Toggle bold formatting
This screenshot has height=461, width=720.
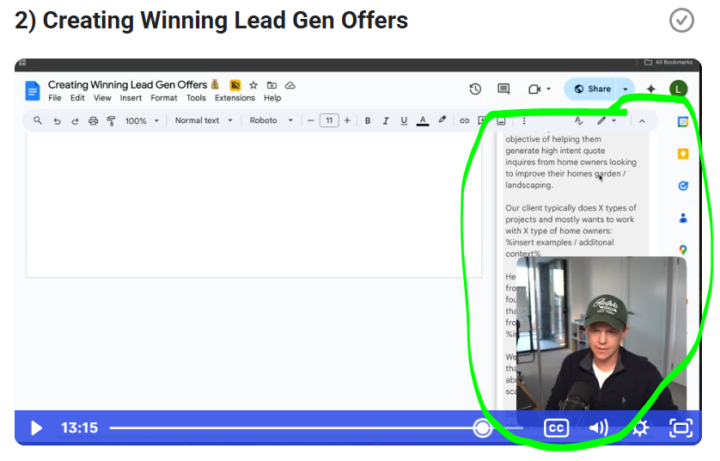[x=367, y=121]
